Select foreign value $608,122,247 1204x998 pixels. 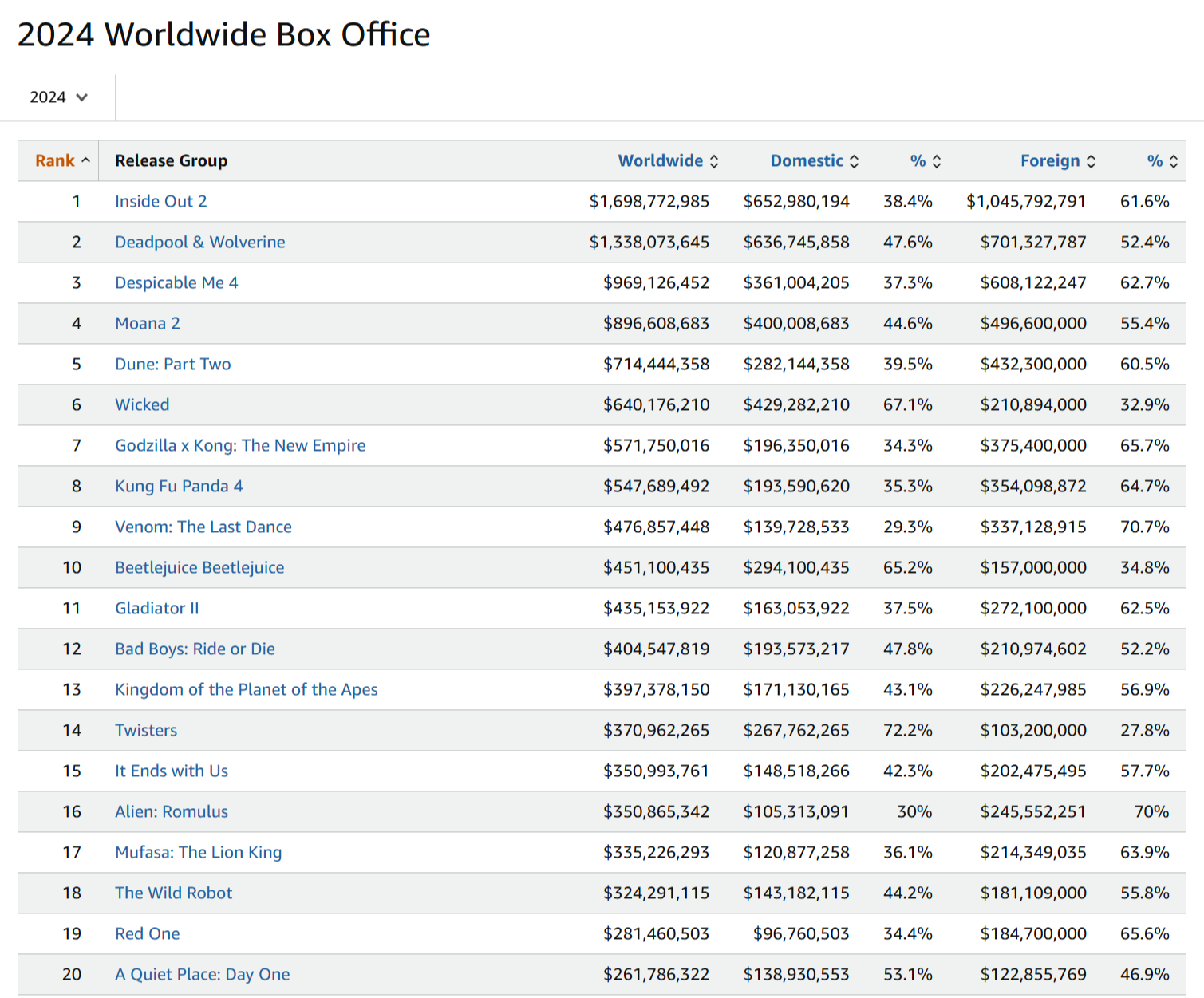point(1033,282)
